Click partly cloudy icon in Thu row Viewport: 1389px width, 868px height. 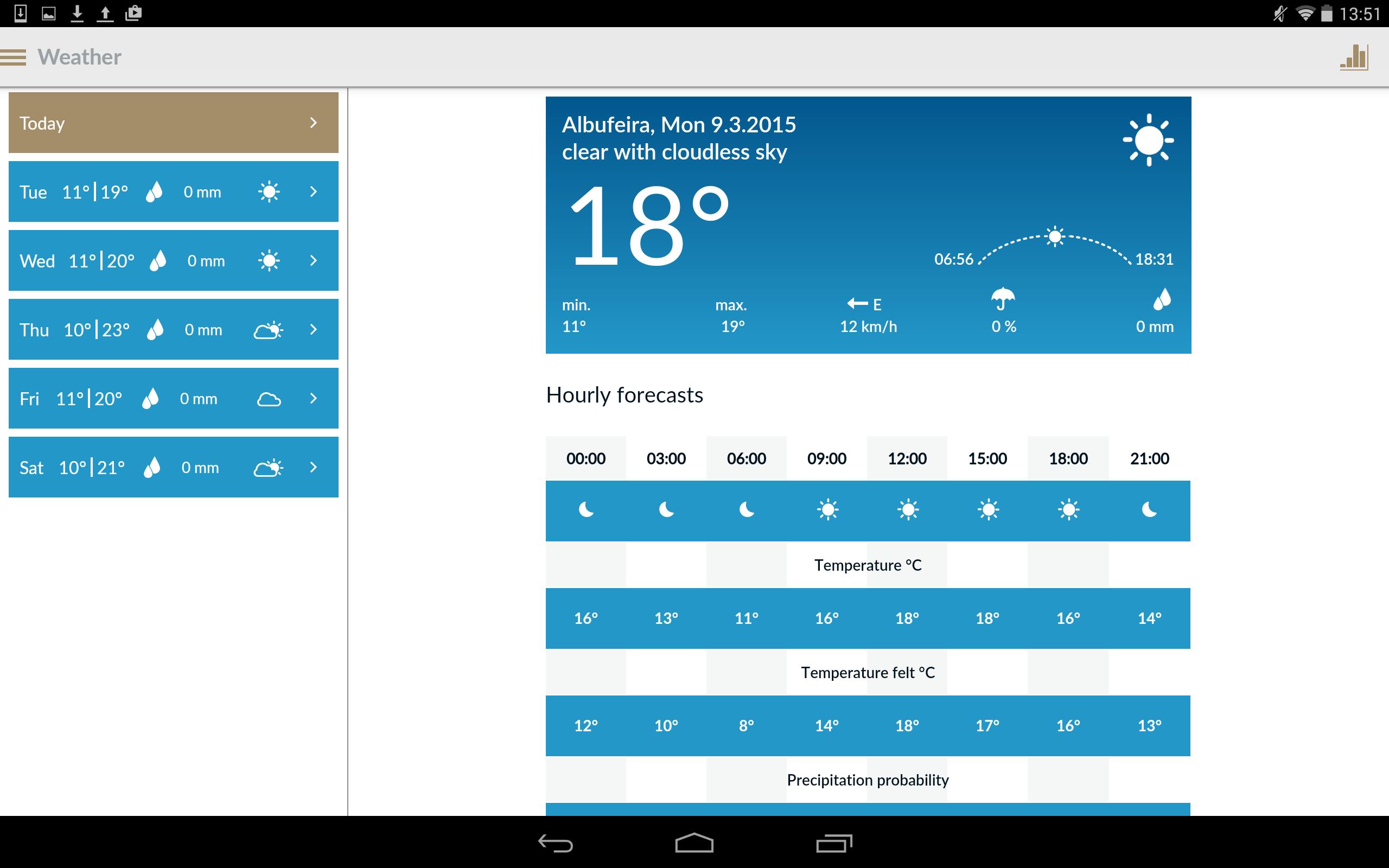269,330
